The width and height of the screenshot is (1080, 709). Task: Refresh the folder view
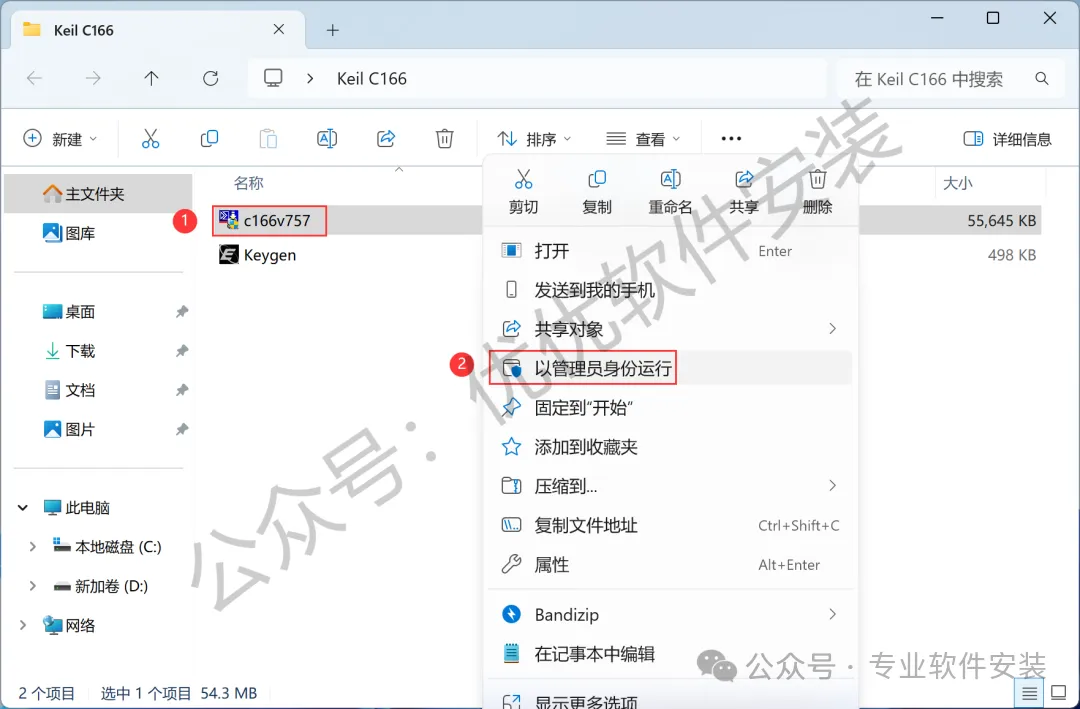point(211,79)
